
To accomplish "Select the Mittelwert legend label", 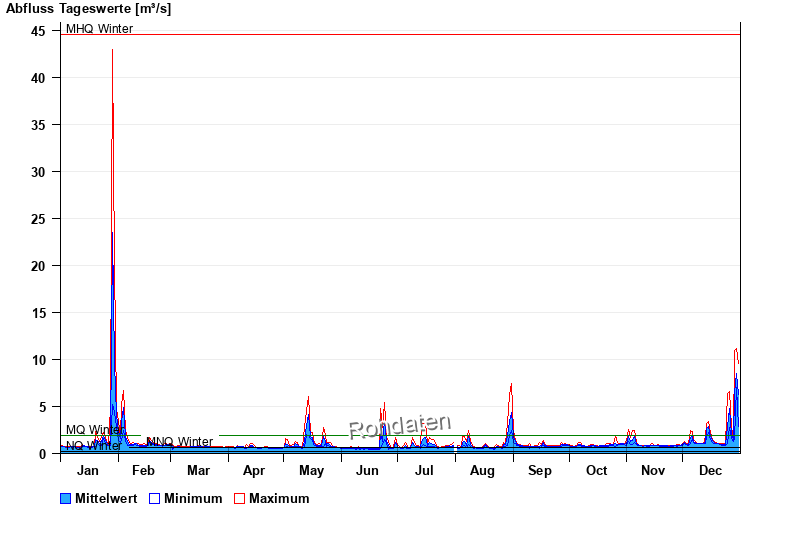I will tap(107, 499).
